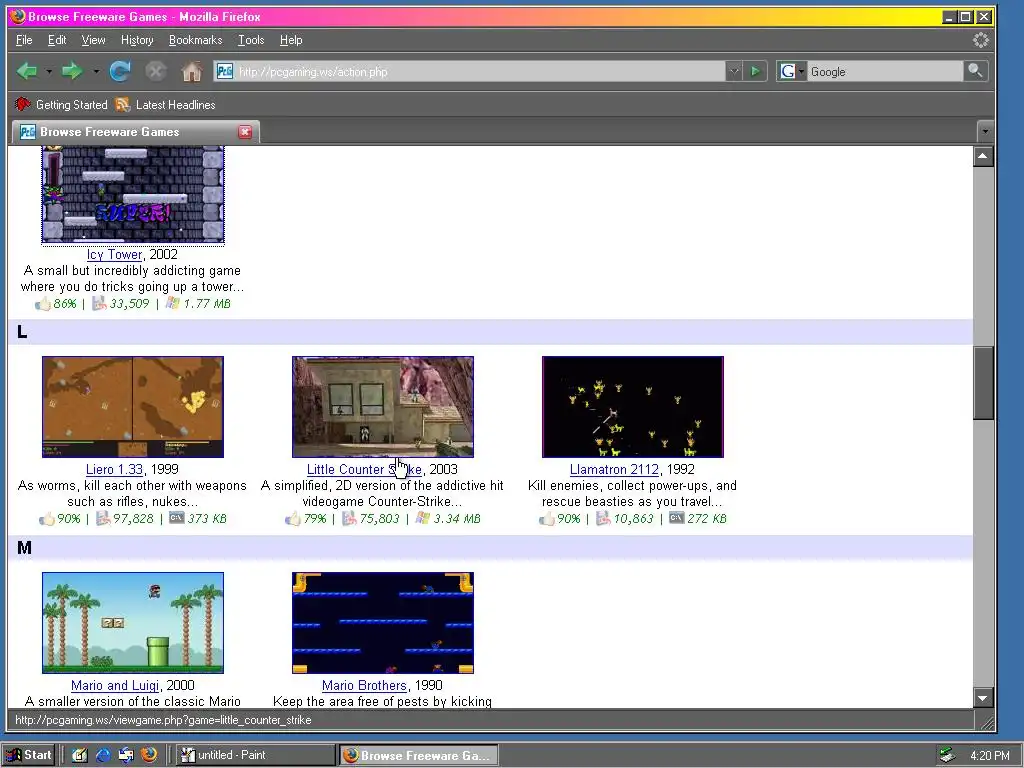Open the Forward button history dropdown

[x=96, y=71]
